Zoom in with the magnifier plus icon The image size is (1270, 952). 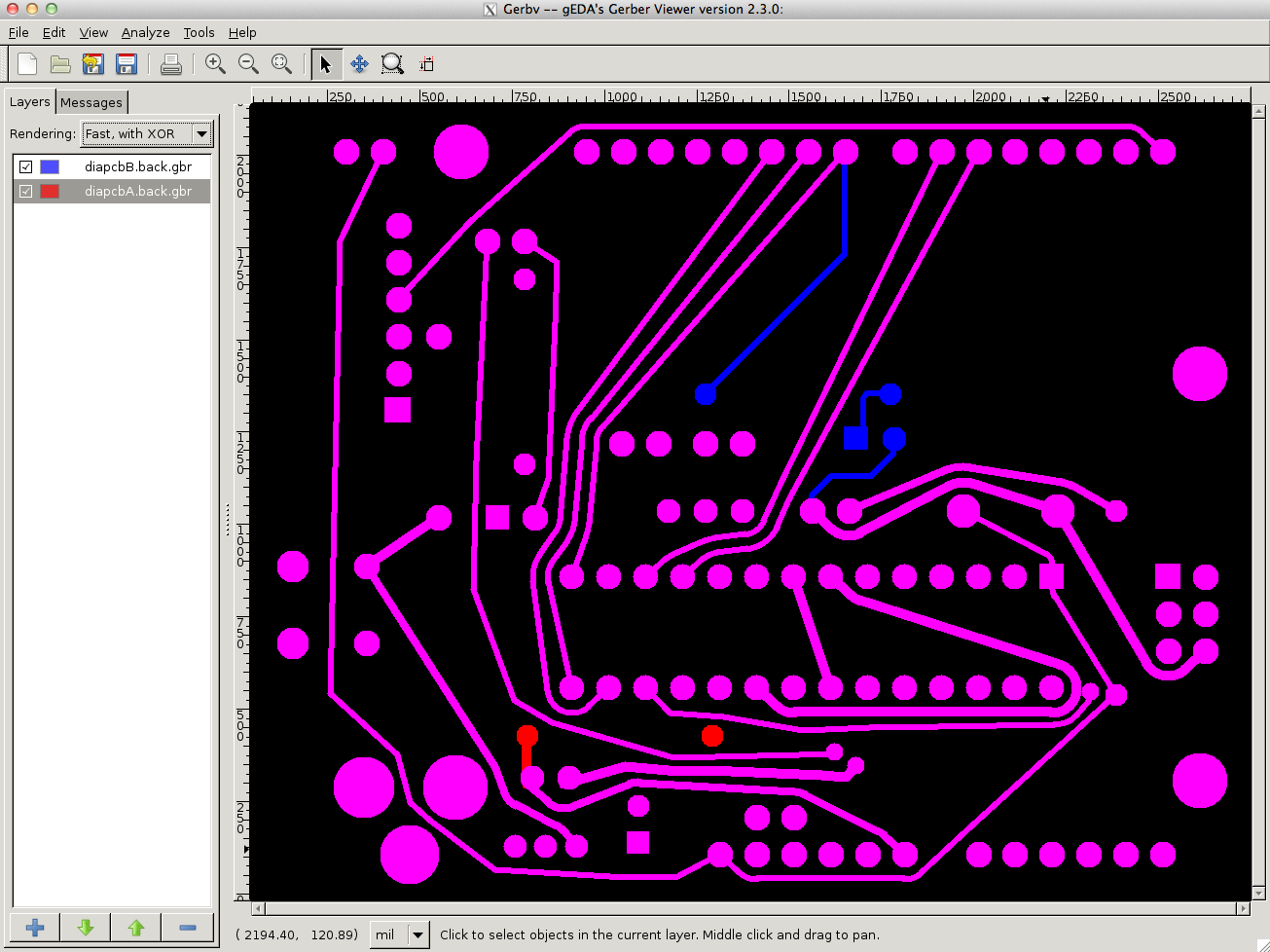(x=215, y=64)
